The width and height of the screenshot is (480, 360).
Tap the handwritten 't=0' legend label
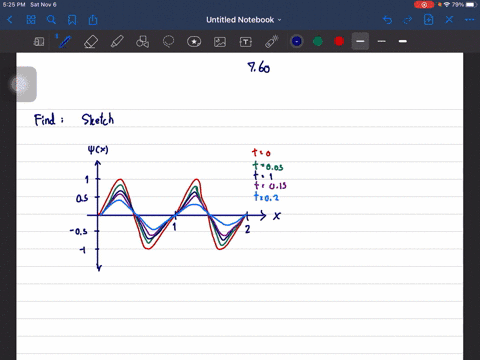click(x=261, y=153)
